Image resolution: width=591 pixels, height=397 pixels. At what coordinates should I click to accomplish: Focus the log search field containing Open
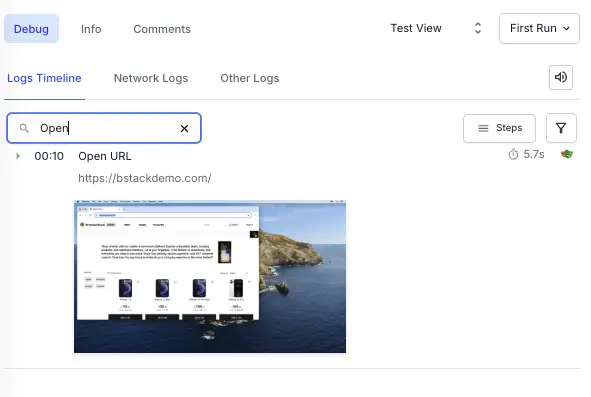point(104,128)
